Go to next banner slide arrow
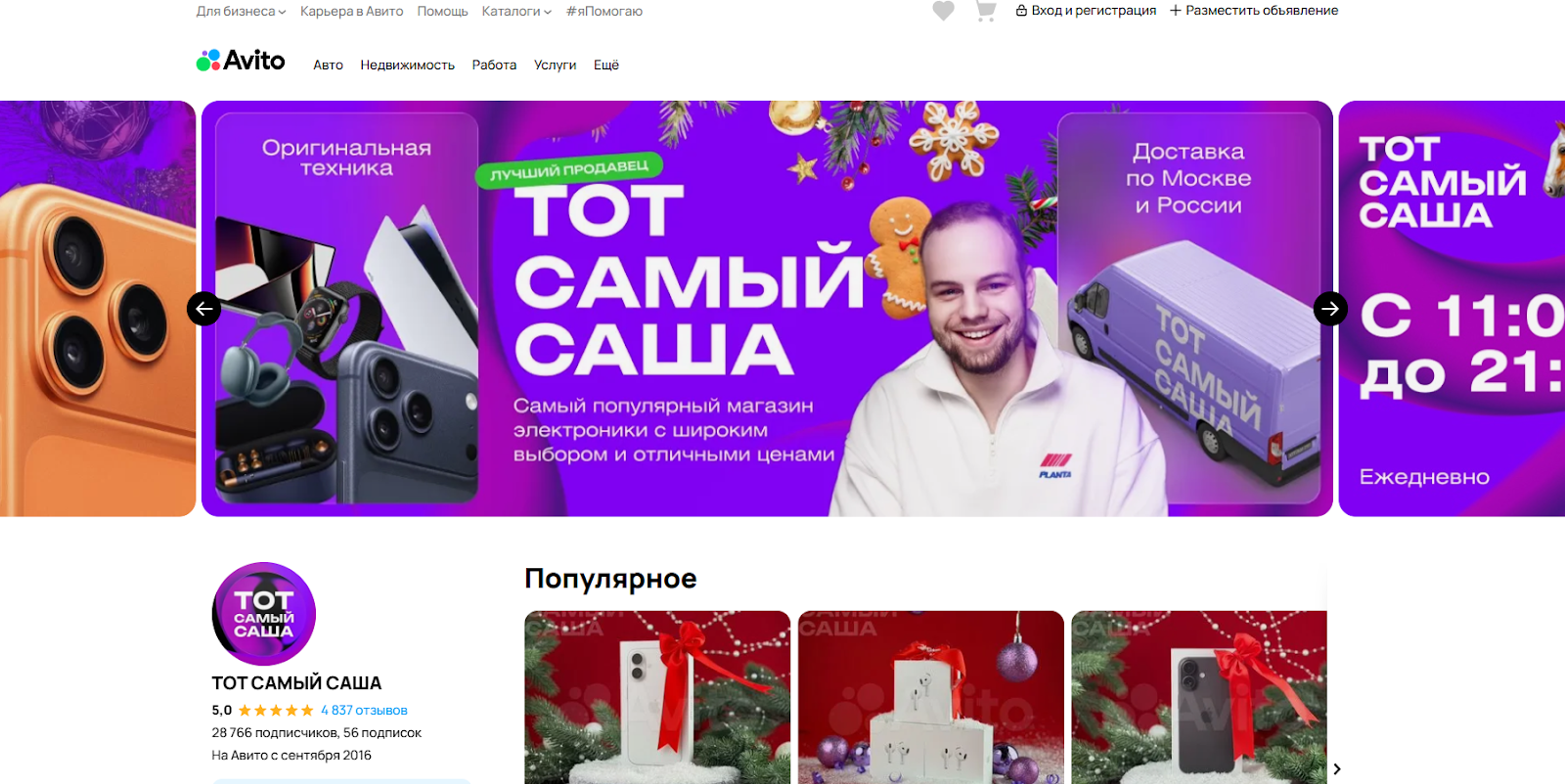Image resolution: width=1565 pixels, height=784 pixels. coord(1330,309)
